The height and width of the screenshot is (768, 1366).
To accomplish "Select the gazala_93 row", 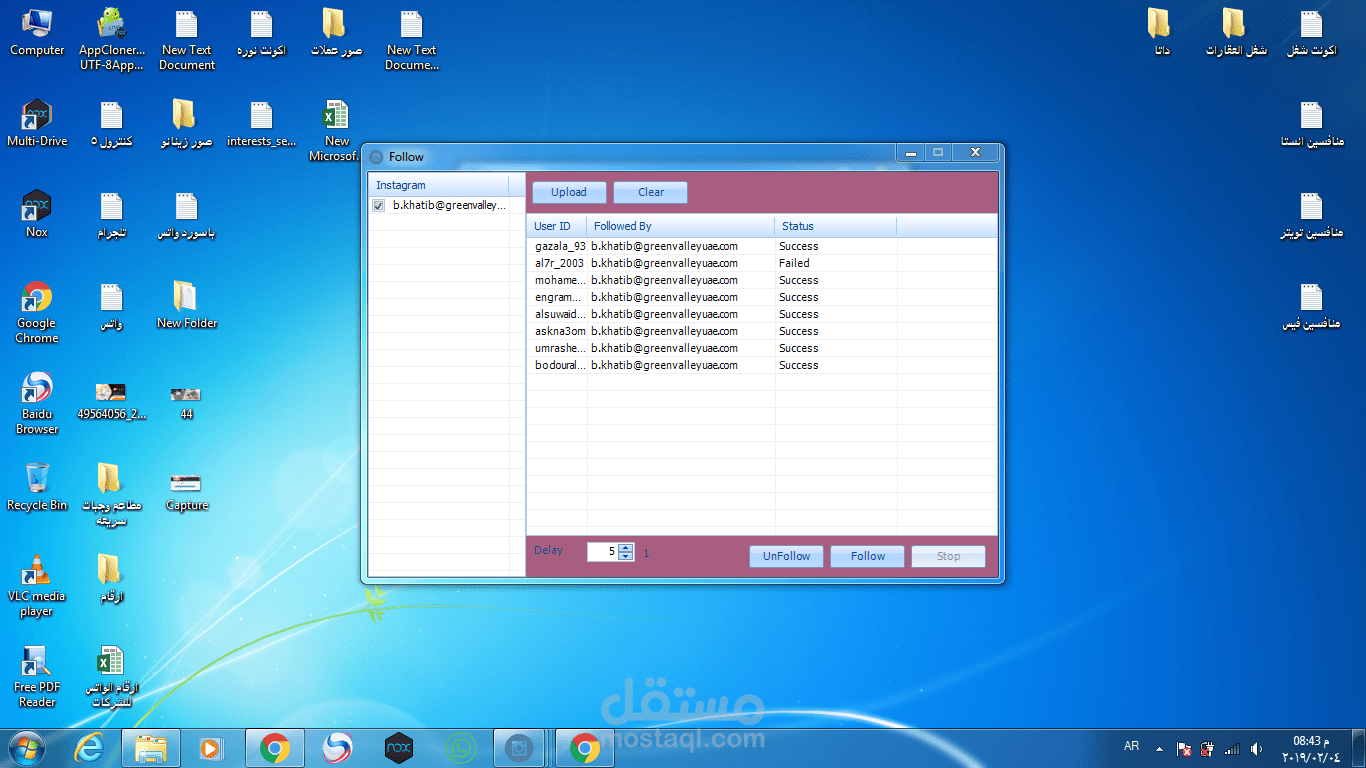I will [762, 246].
